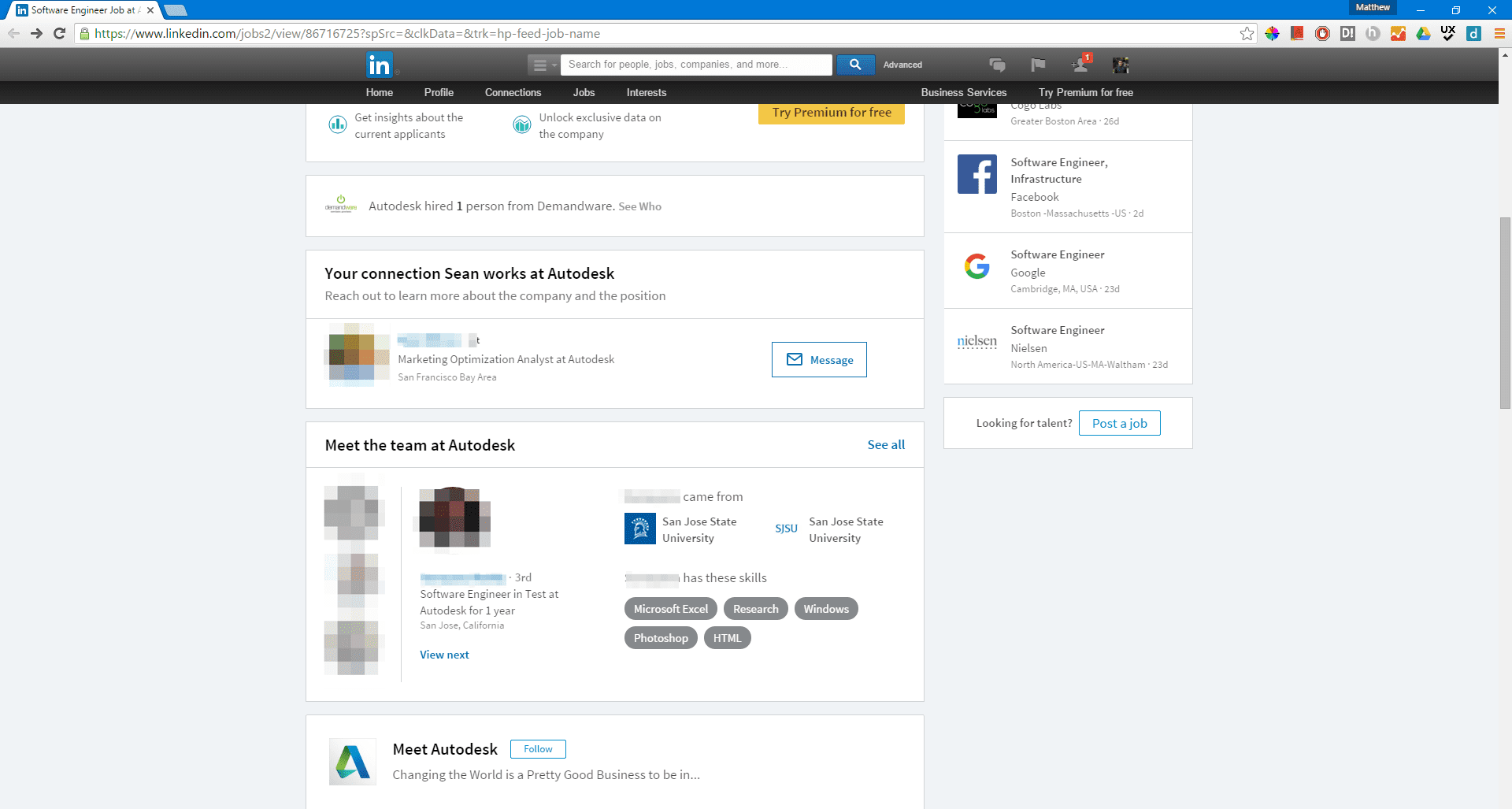Image resolution: width=1512 pixels, height=809 pixels.
Task: Select the Research skill tag
Action: (755, 609)
